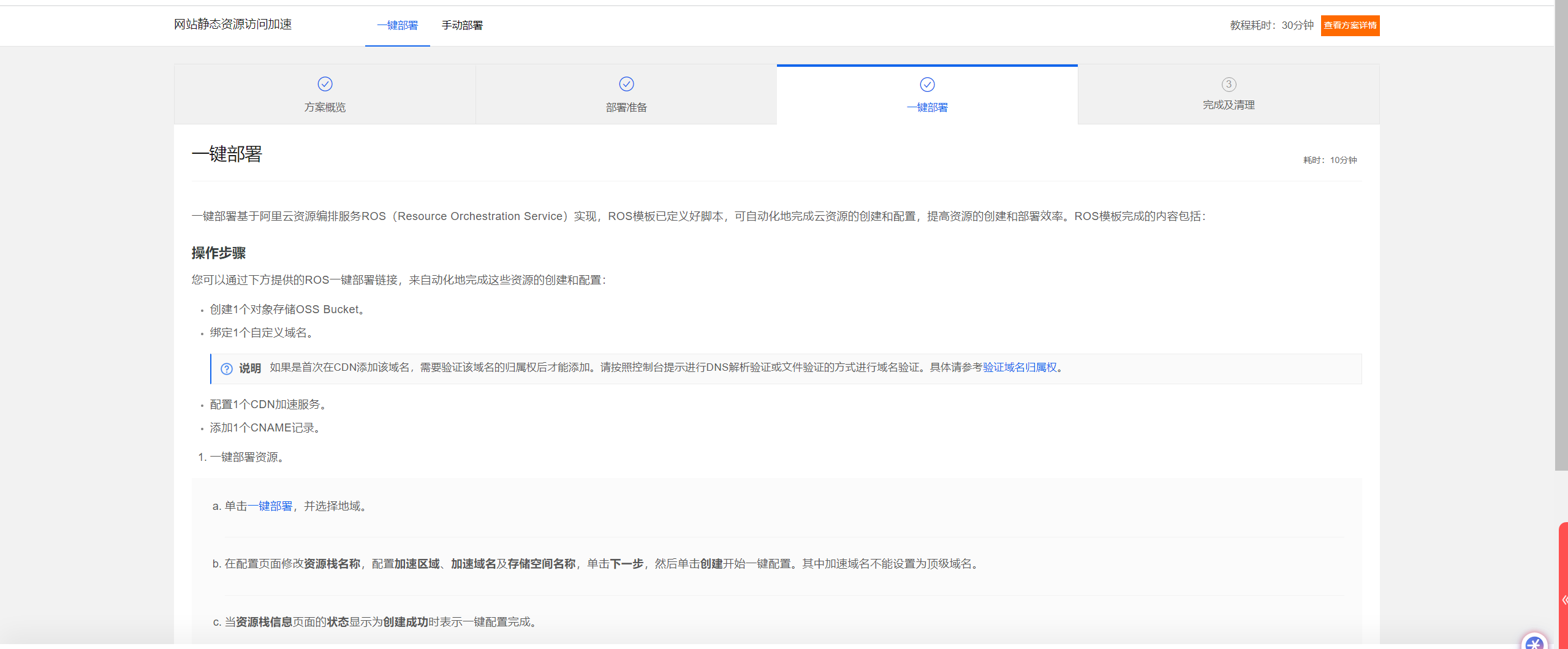
Task: Click the 查看方案详情 orange button
Action: click(1350, 26)
